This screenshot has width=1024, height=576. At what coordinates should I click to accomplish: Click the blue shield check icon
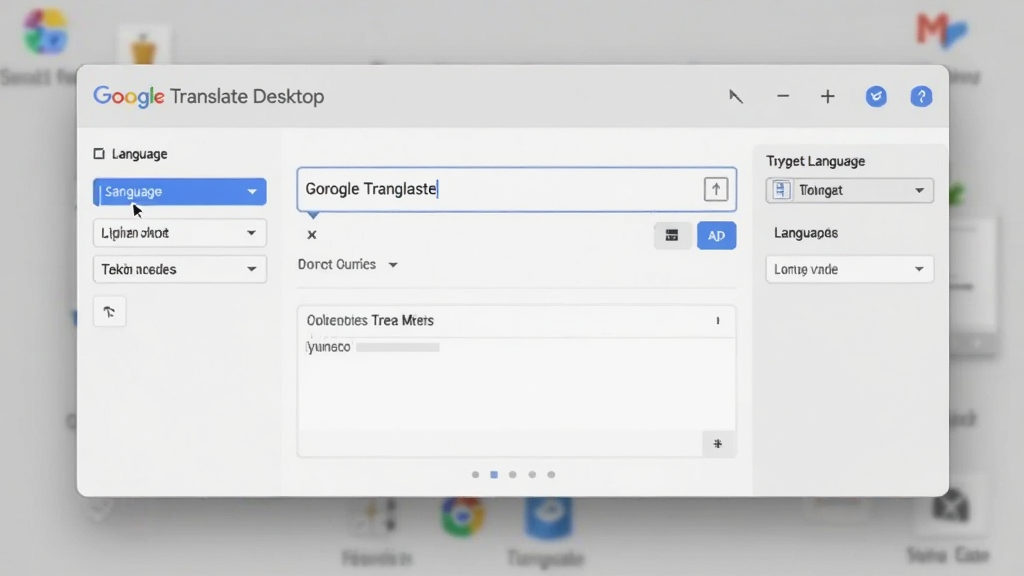click(x=876, y=97)
